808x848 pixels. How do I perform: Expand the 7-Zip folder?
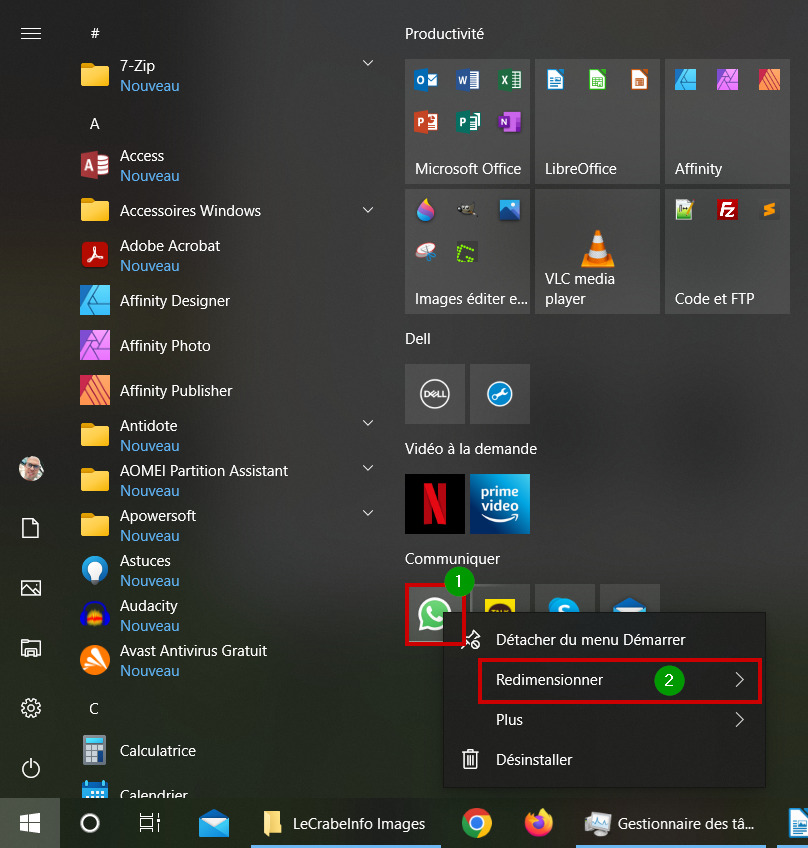(368, 63)
